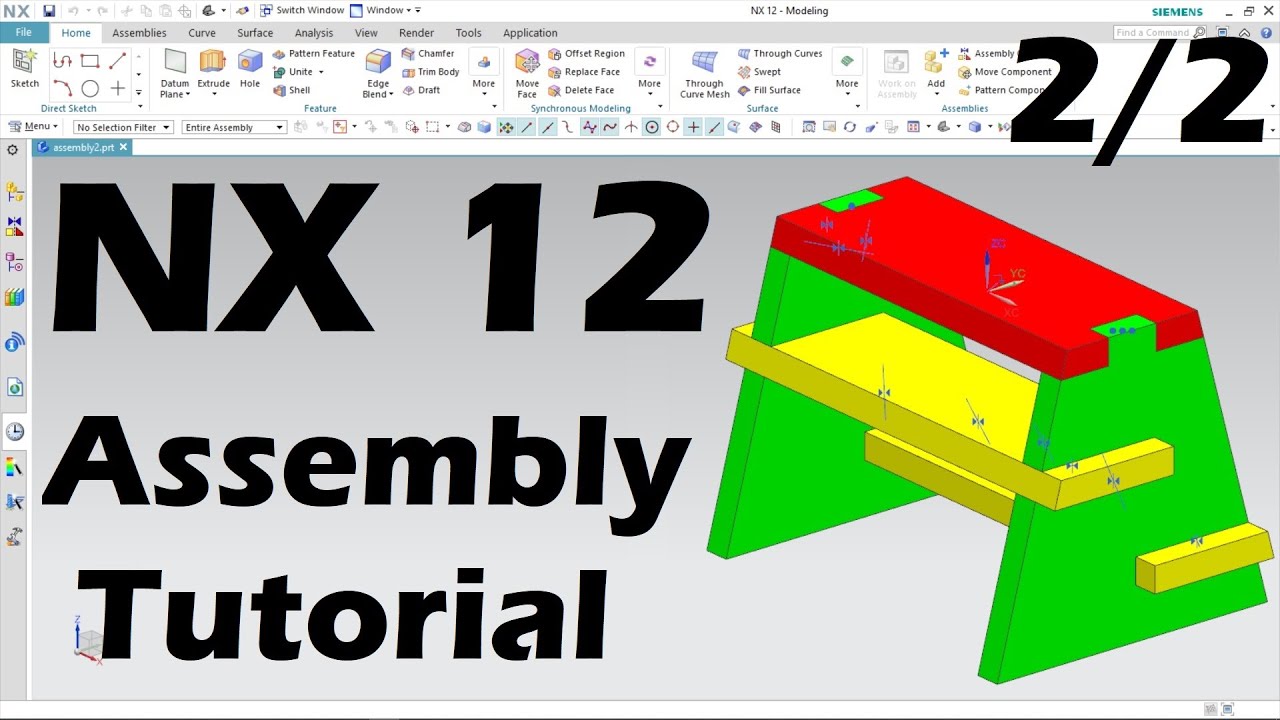
Task: Toggle the Arc Center snap option
Action: tap(652, 127)
